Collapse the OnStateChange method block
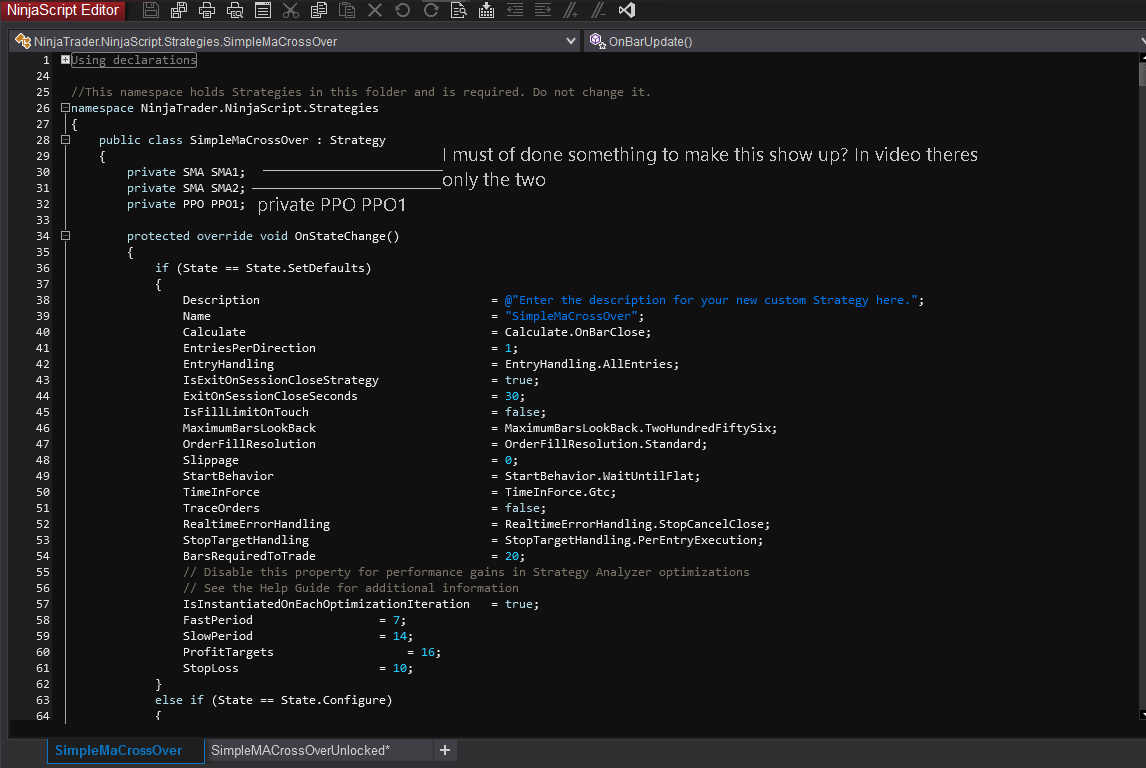Viewport: 1146px width, 768px height. click(65, 236)
